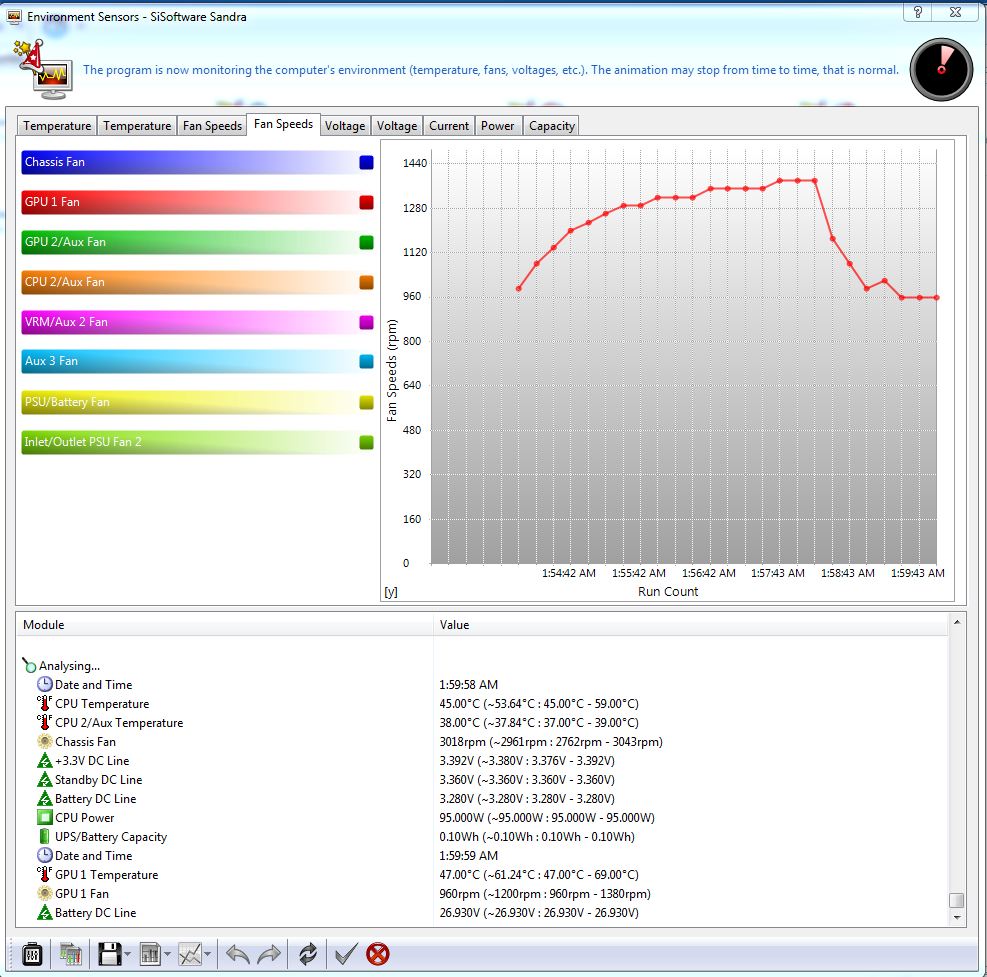This screenshot has width=987, height=977.
Task: Click the forward arrow in toolbar
Action: coord(269,954)
